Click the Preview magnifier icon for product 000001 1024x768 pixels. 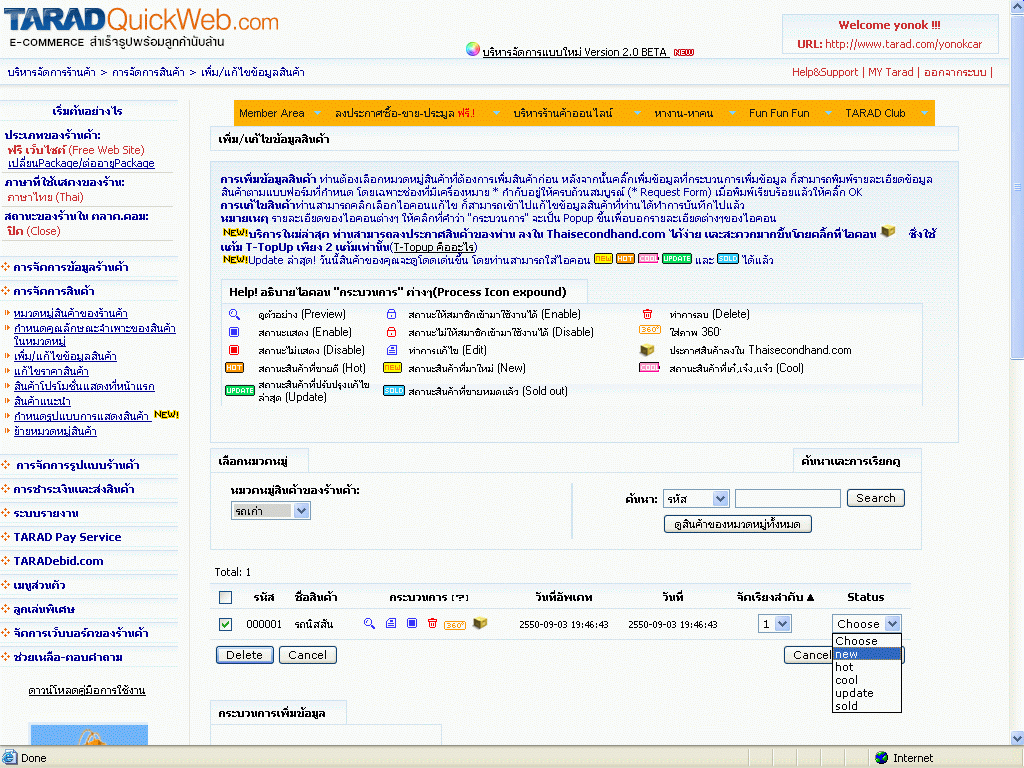point(369,623)
